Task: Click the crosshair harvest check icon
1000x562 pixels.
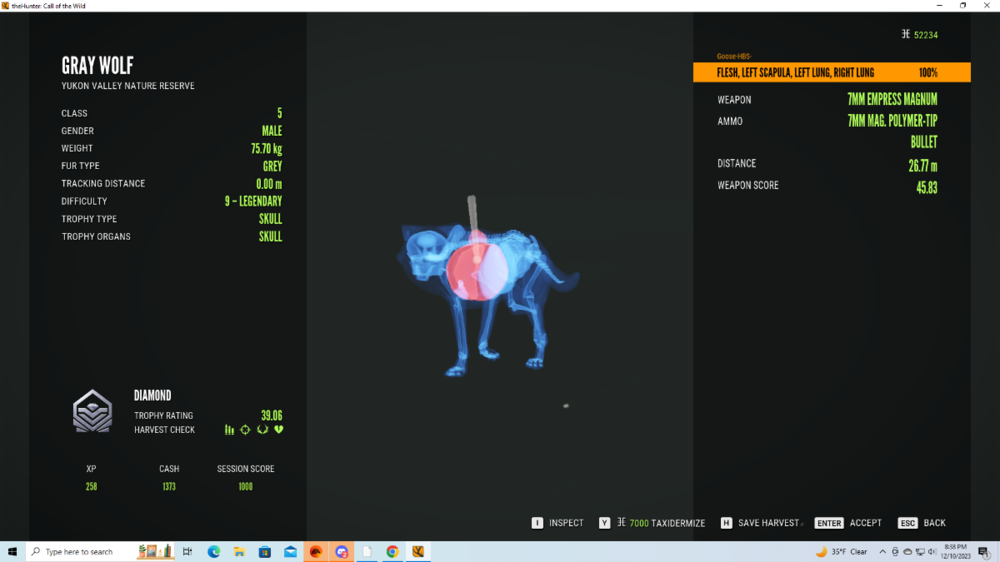Action: (245, 430)
